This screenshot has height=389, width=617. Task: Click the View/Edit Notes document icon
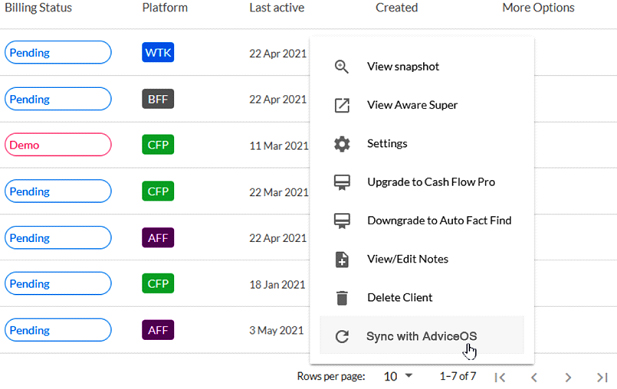(x=342, y=260)
